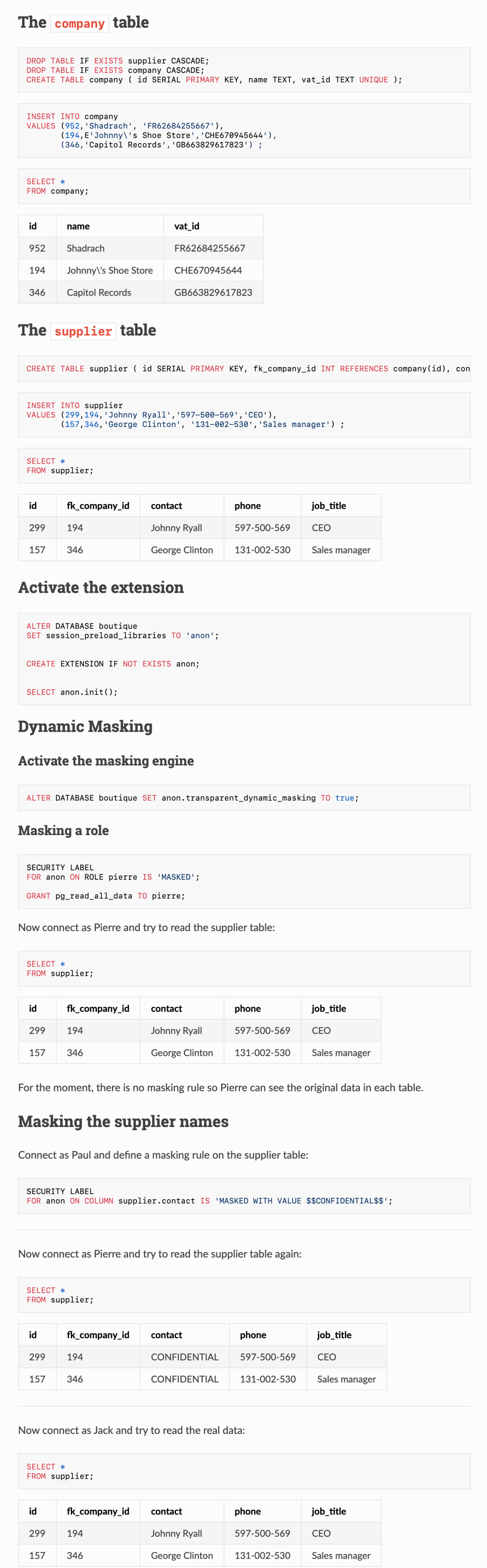This screenshot has width=487, height=1568.
Task: Click the "Dynamic Masking" heading
Action: (x=85, y=727)
